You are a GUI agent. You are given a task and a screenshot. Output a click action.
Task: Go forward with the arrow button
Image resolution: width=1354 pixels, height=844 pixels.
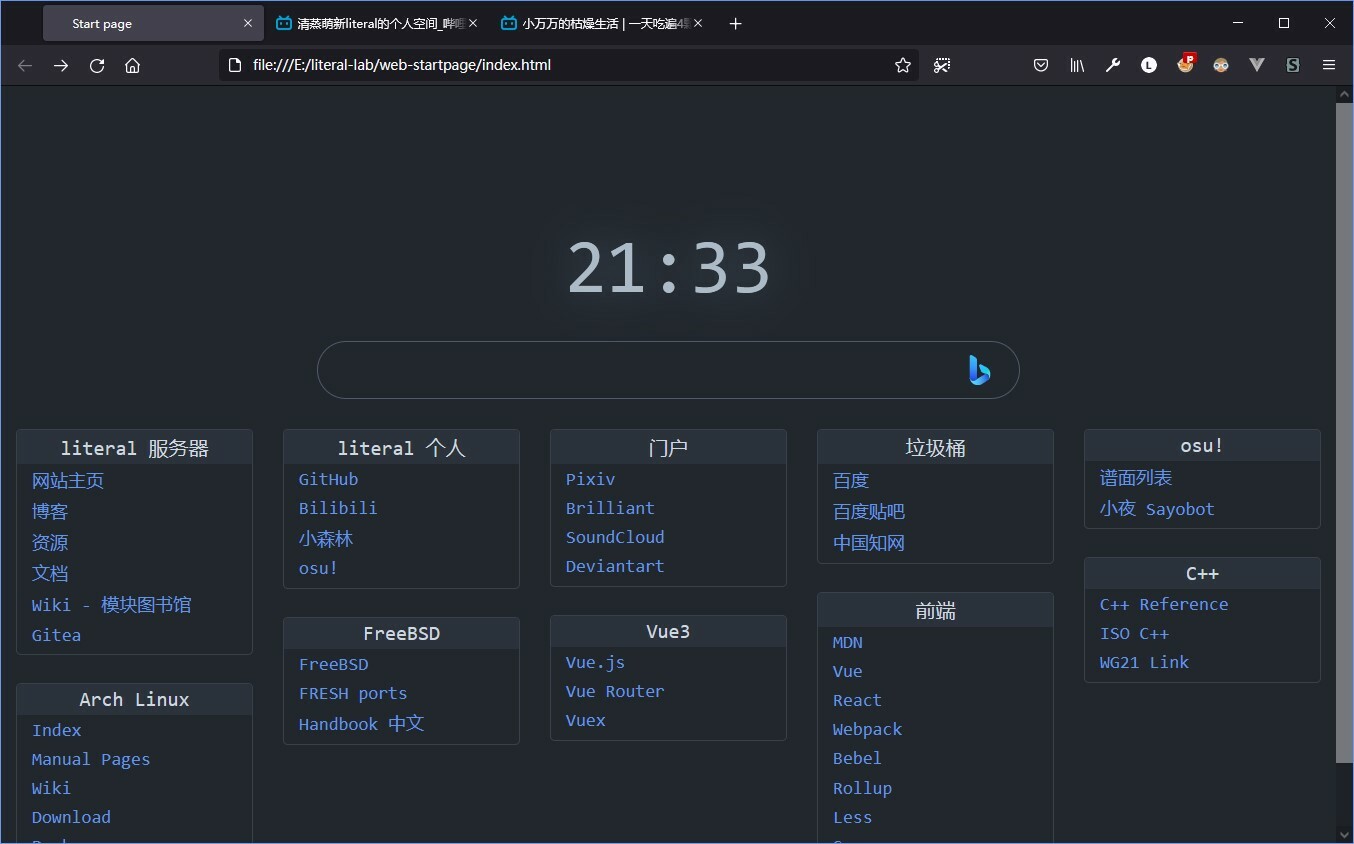(x=61, y=65)
